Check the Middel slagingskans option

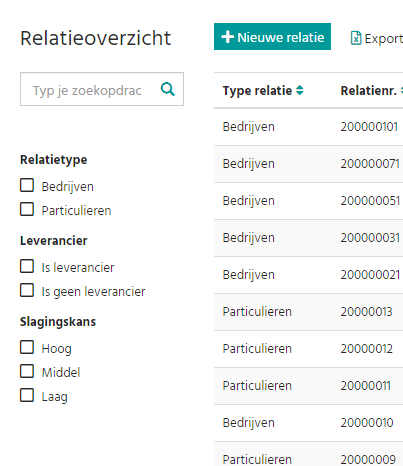point(27,371)
